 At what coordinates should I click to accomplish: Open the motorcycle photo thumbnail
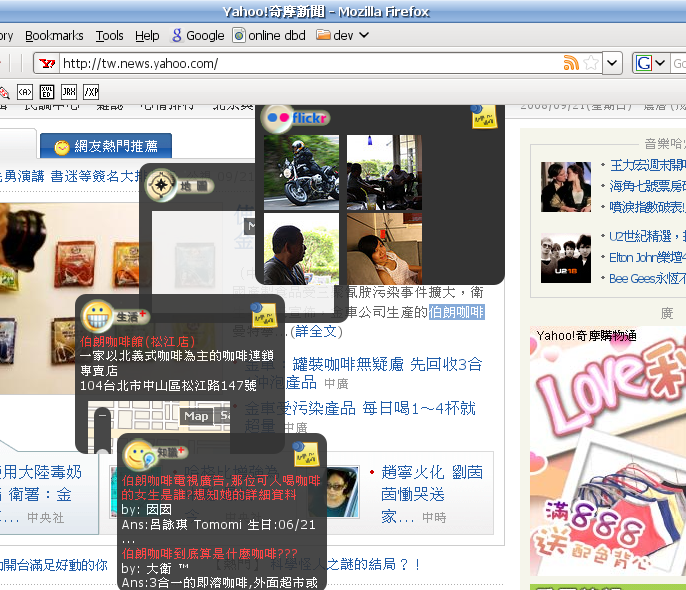301,171
